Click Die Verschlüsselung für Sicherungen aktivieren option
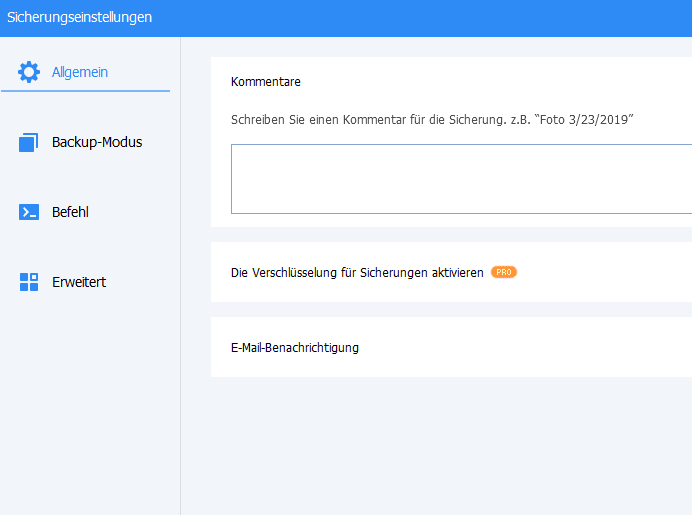 [357, 272]
